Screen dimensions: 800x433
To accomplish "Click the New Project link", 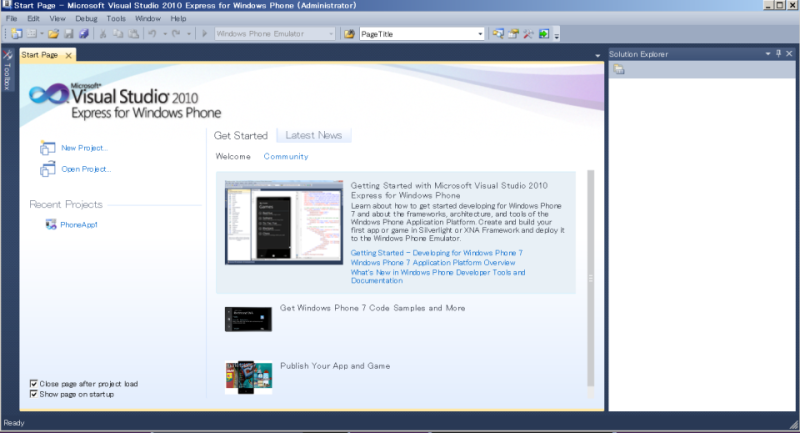I will (x=84, y=148).
